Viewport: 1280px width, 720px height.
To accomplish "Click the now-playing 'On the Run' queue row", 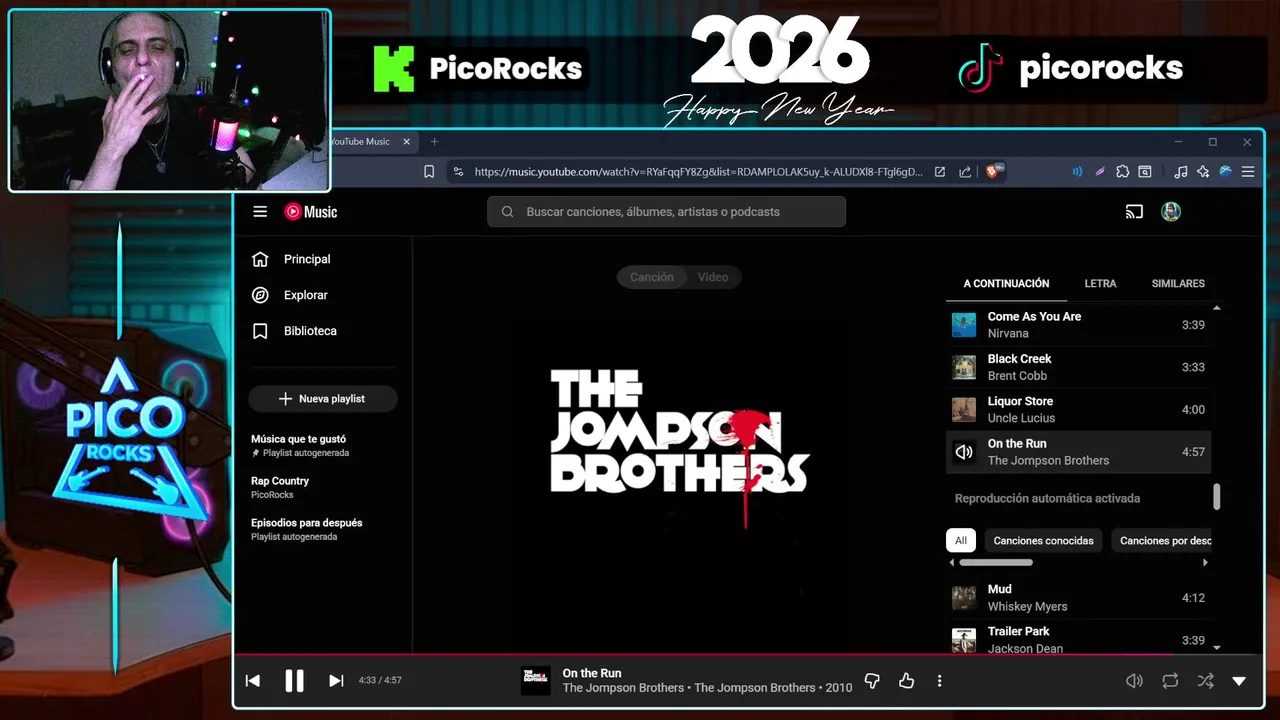I will (x=1078, y=452).
